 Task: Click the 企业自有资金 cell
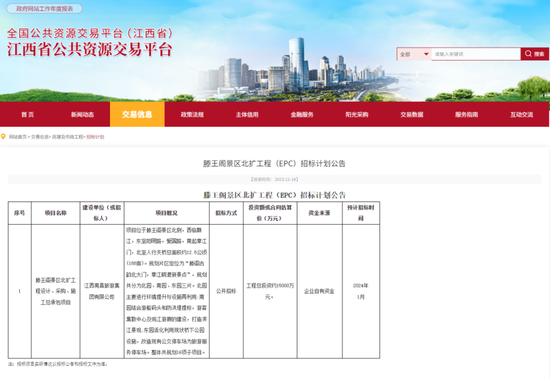[x=320, y=291]
